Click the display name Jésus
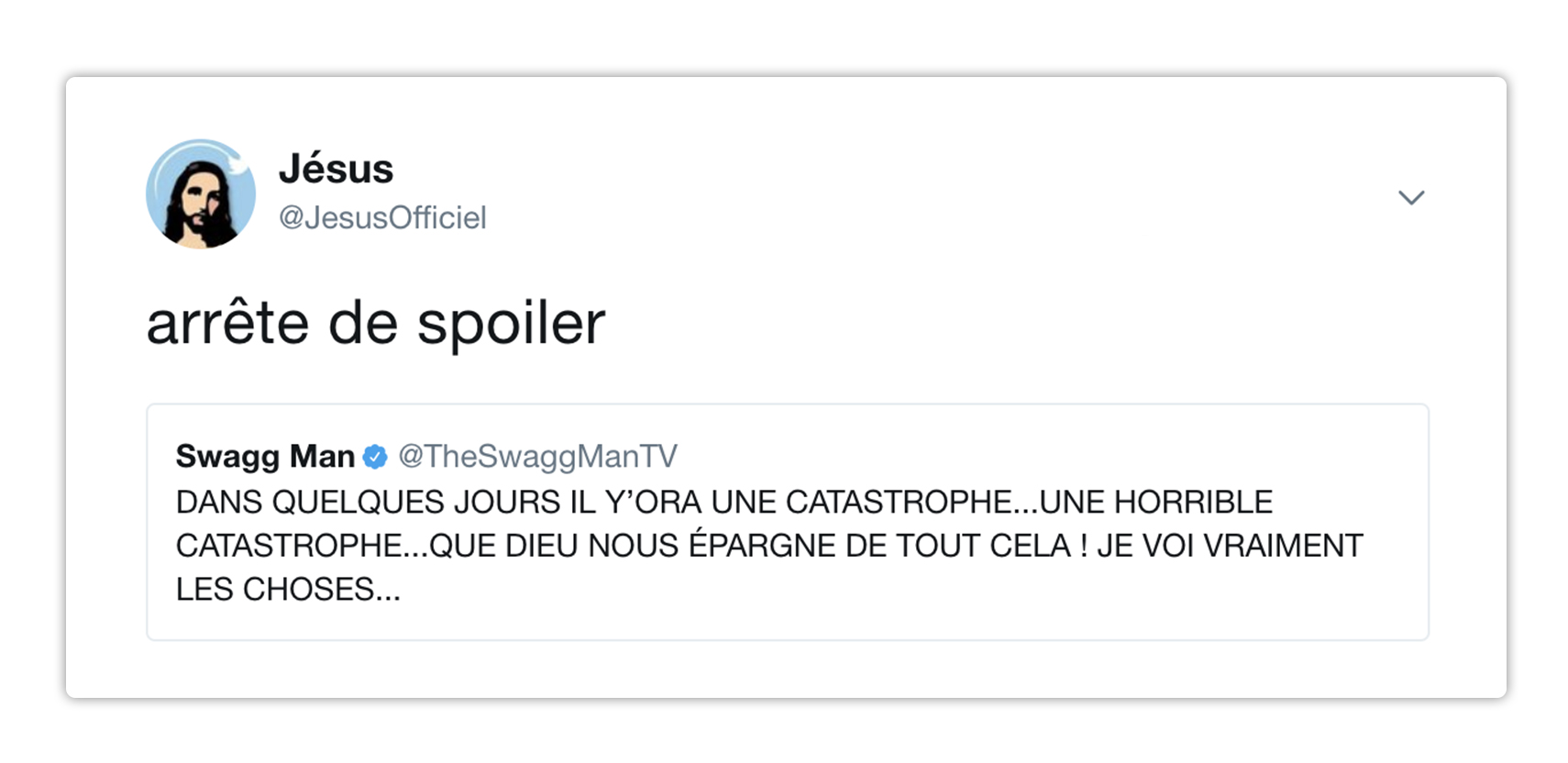Viewport: 1568px width, 763px height. (x=336, y=169)
